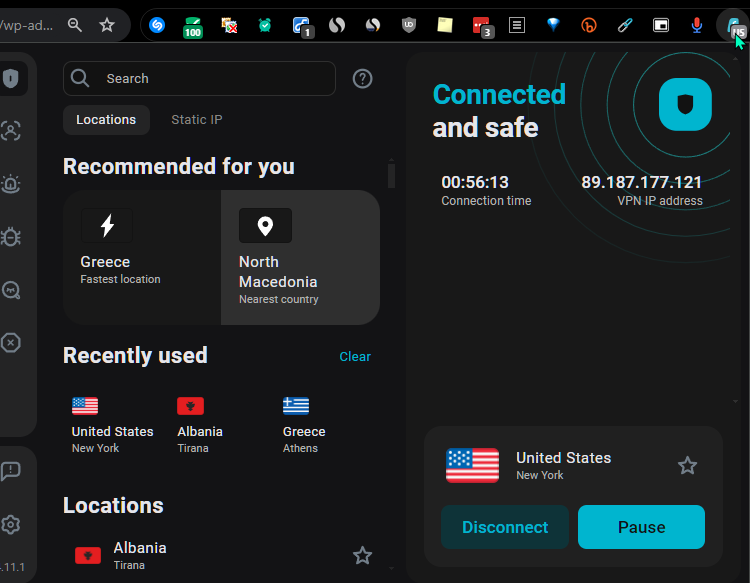
Task: Click the Disconnect button
Action: [x=505, y=527]
